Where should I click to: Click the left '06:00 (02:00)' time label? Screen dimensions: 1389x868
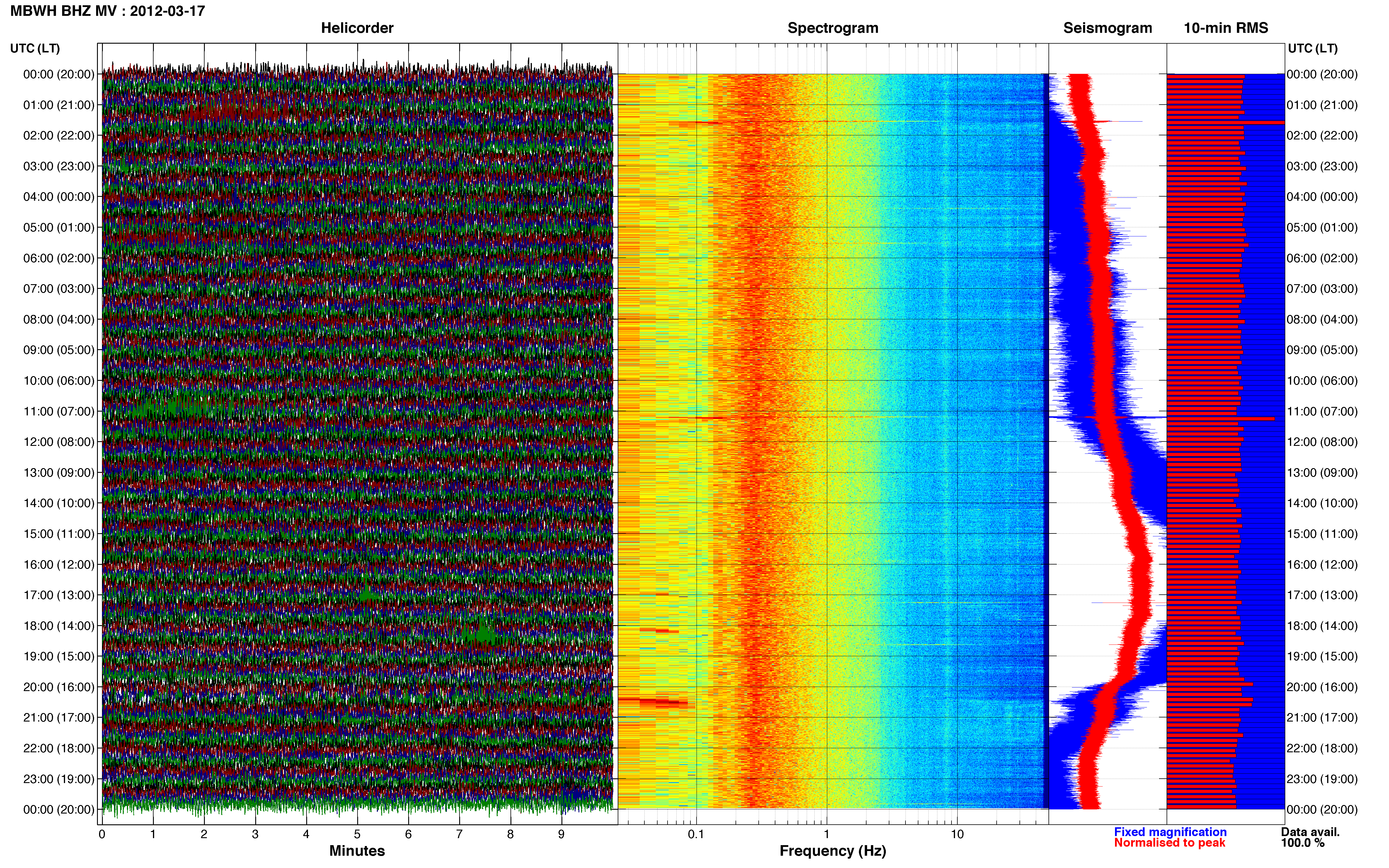tap(59, 258)
